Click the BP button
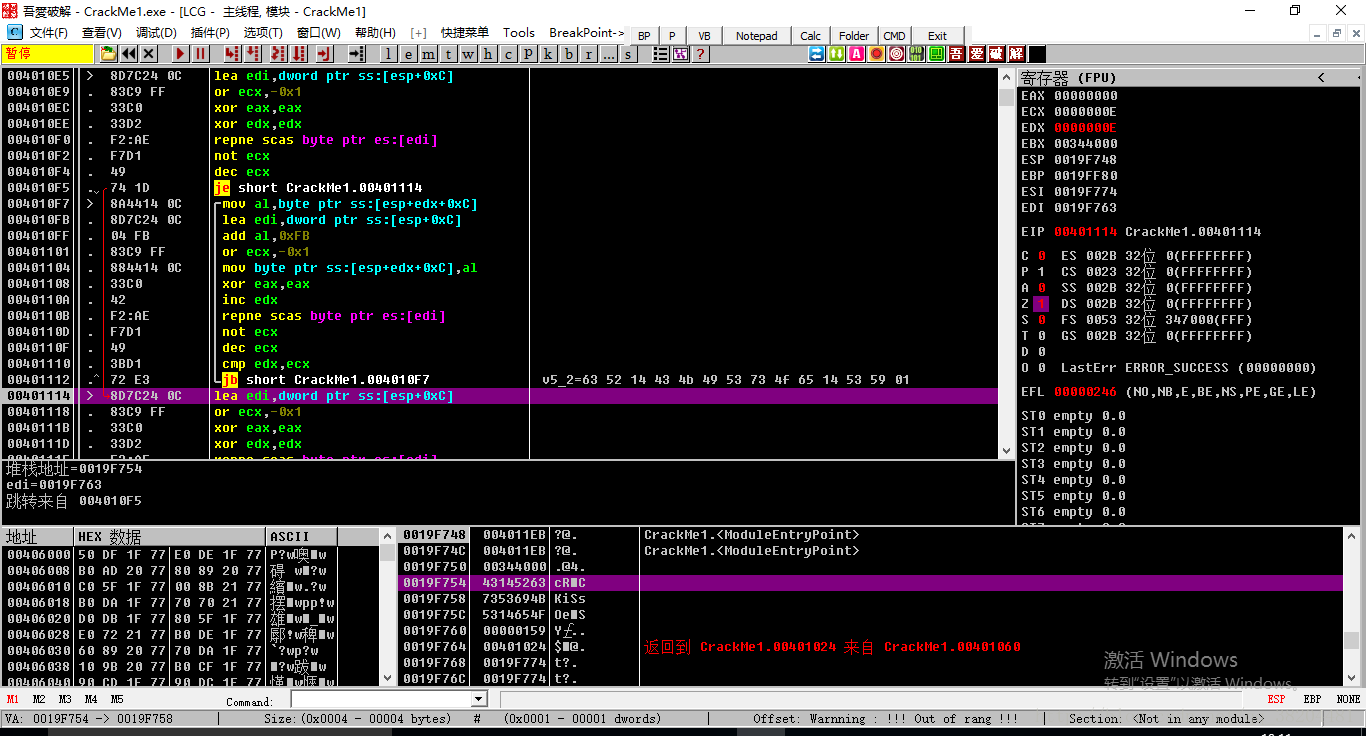 [x=644, y=36]
